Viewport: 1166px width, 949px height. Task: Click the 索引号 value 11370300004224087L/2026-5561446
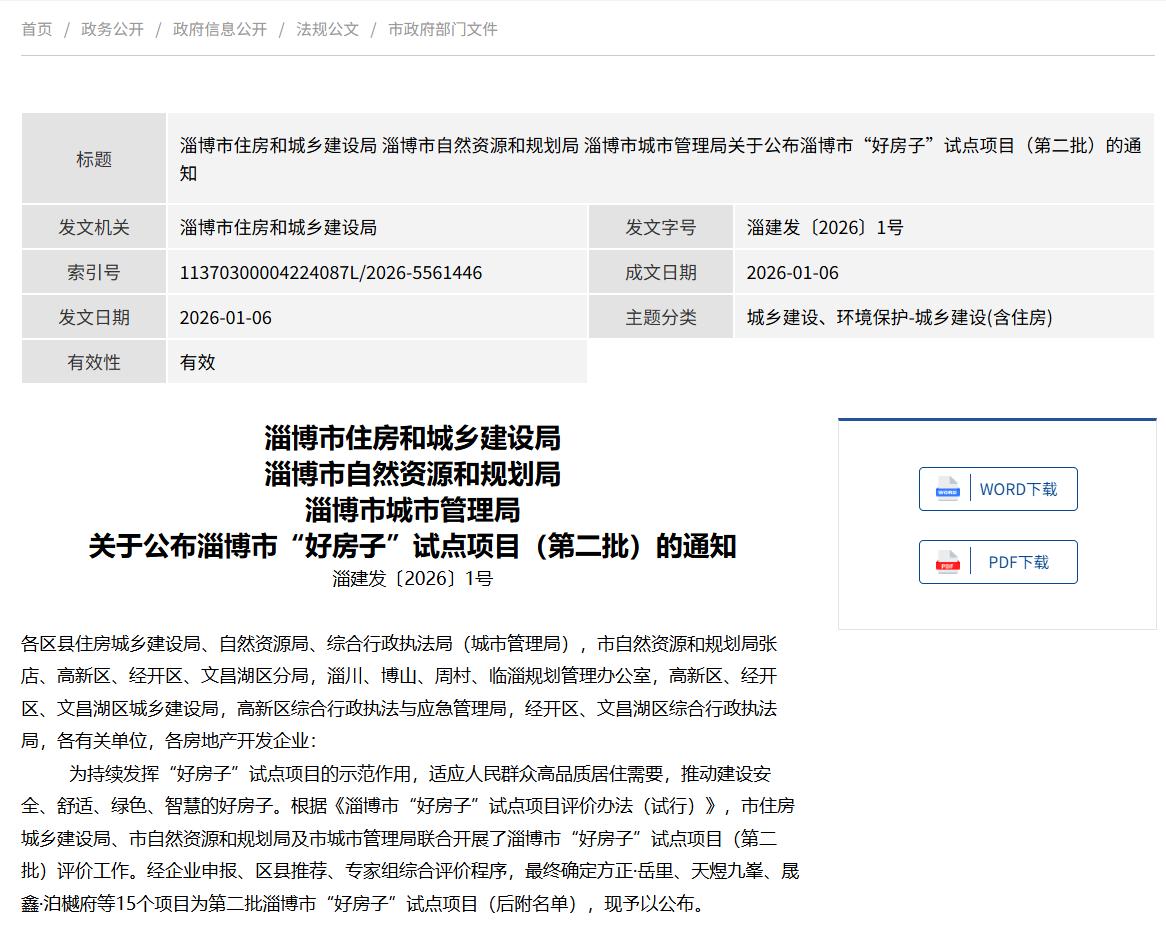point(330,273)
